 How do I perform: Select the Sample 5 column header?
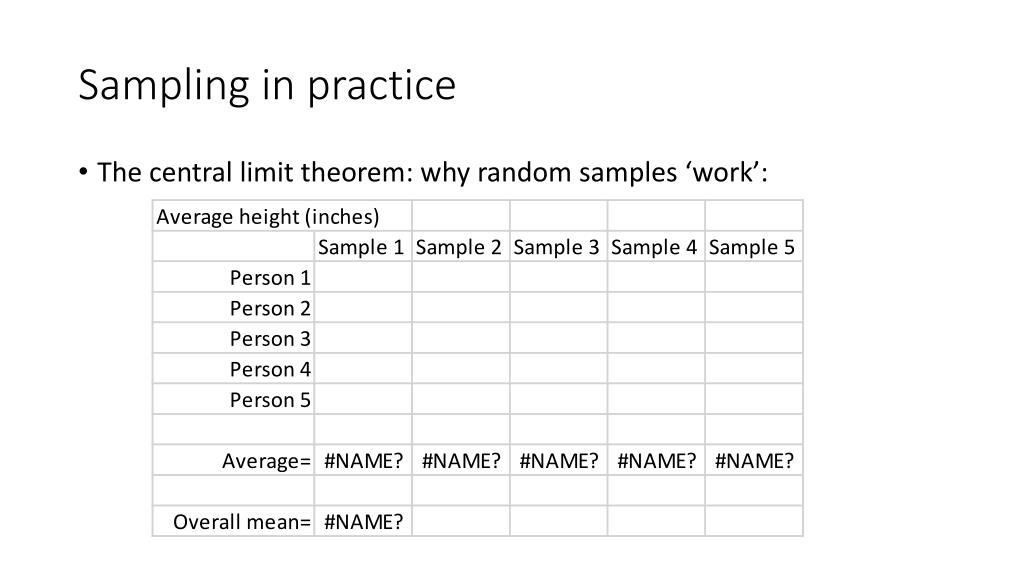click(754, 247)
